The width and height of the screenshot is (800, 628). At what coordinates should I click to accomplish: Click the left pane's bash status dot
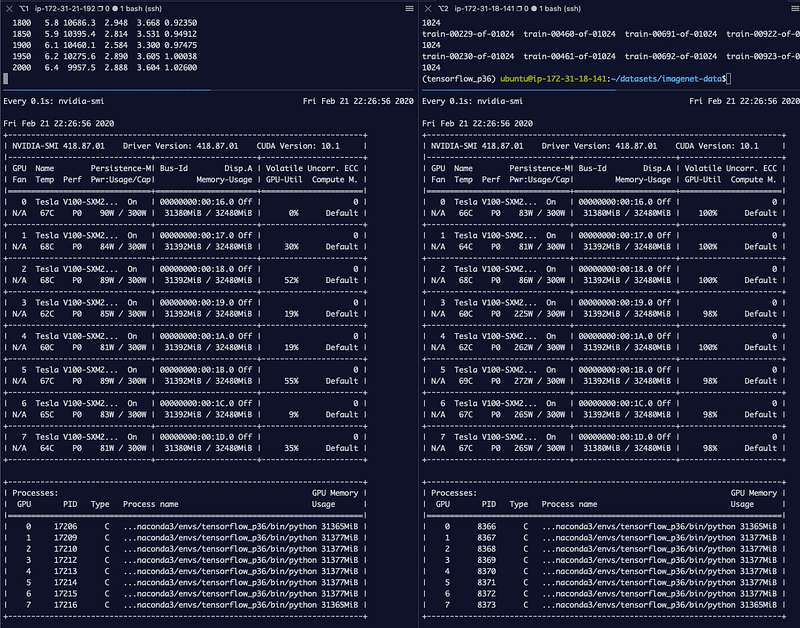tap(117, 8)
